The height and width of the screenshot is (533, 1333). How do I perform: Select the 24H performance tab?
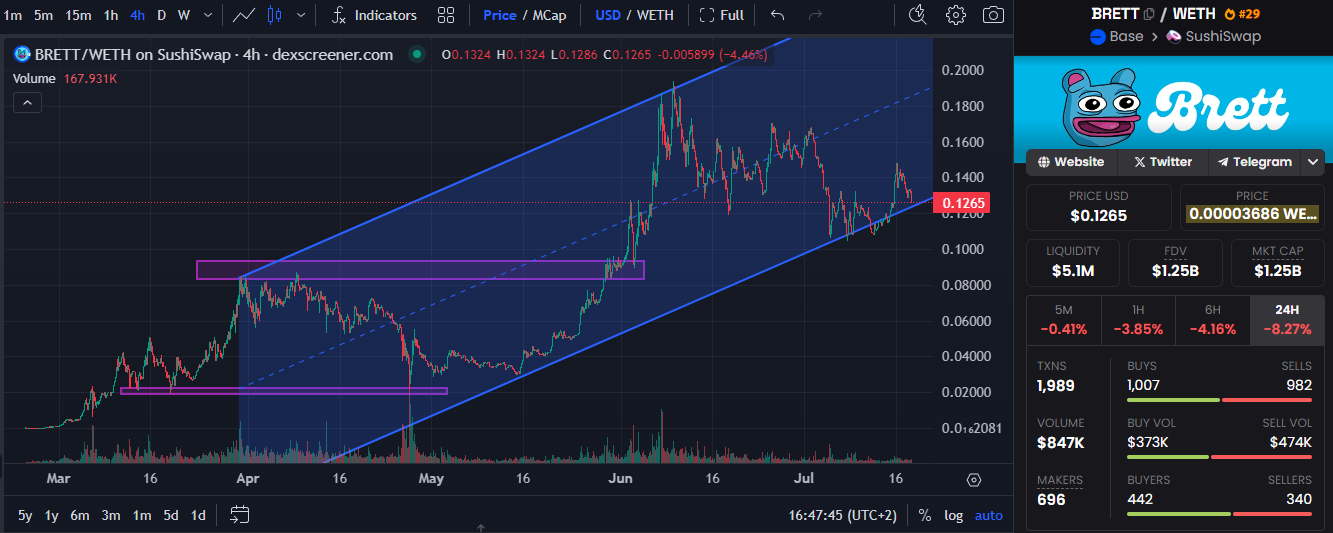[1287, 320]
